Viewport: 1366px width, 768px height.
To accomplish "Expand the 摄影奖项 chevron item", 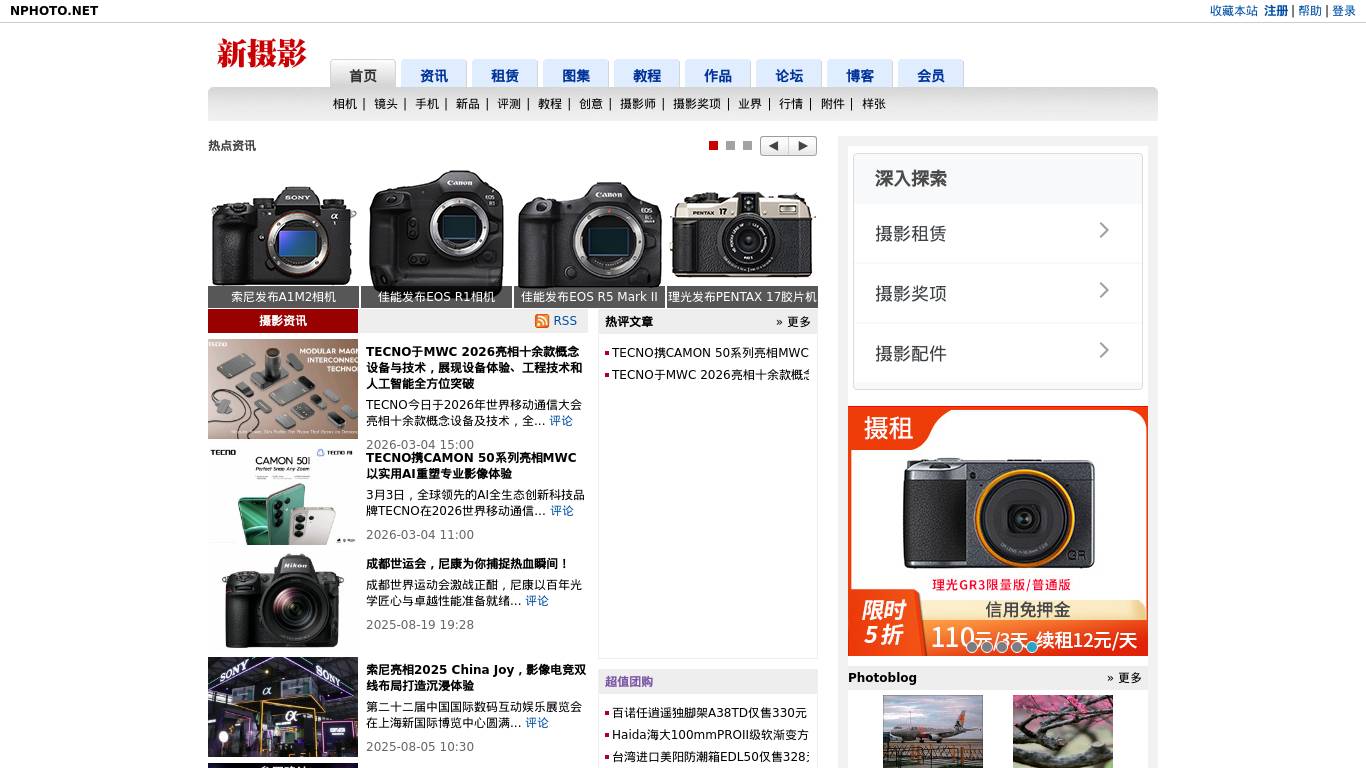I will (1104, 291).
